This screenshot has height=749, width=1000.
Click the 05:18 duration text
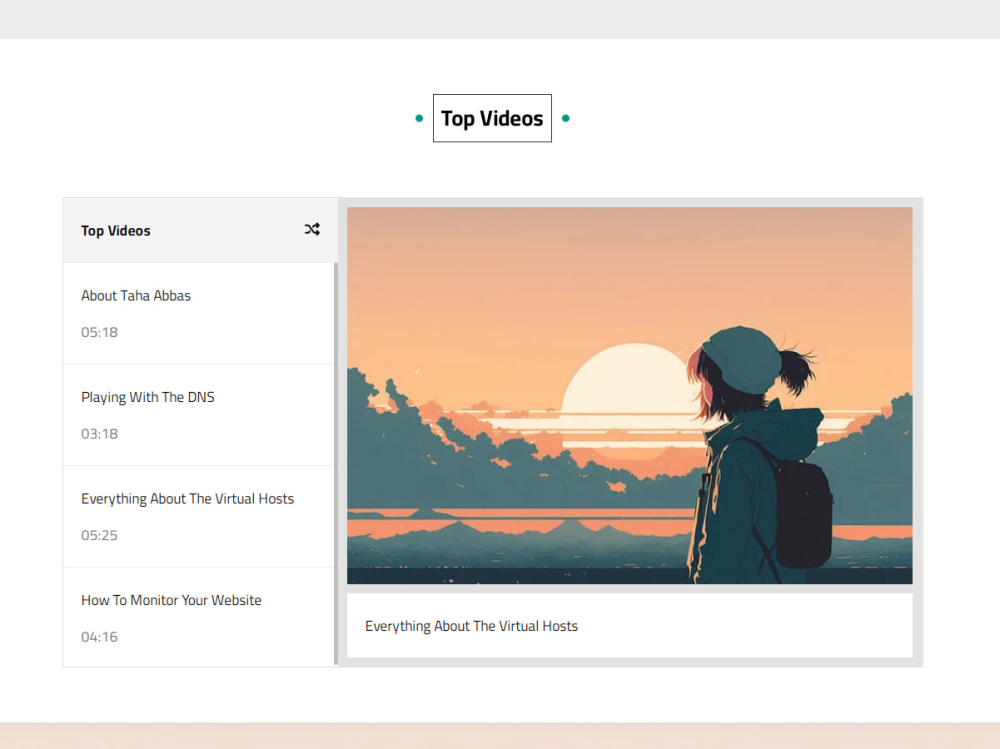click(x=99, y=332)
